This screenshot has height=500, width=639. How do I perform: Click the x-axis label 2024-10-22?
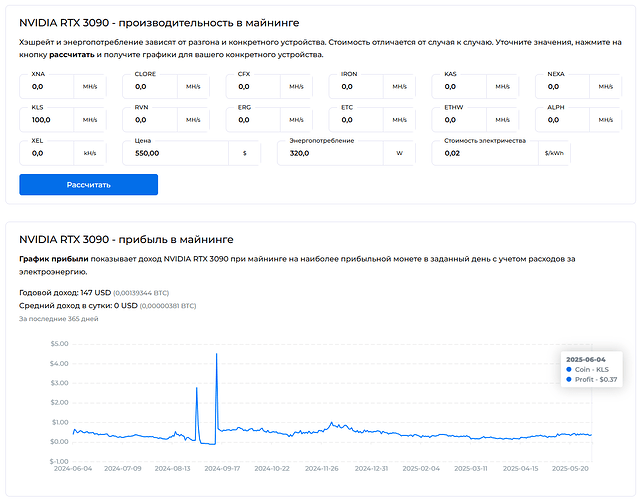tap(272, 469)
